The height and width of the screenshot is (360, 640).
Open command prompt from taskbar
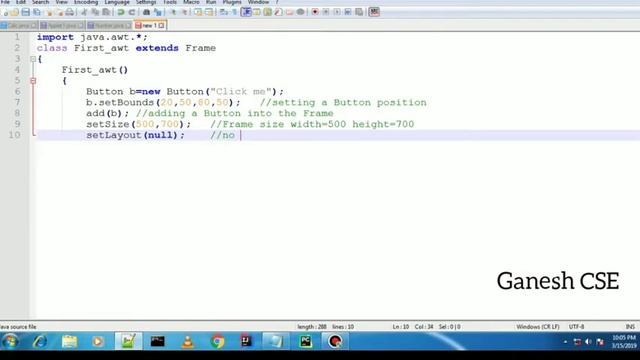click(x=158, y=341)
